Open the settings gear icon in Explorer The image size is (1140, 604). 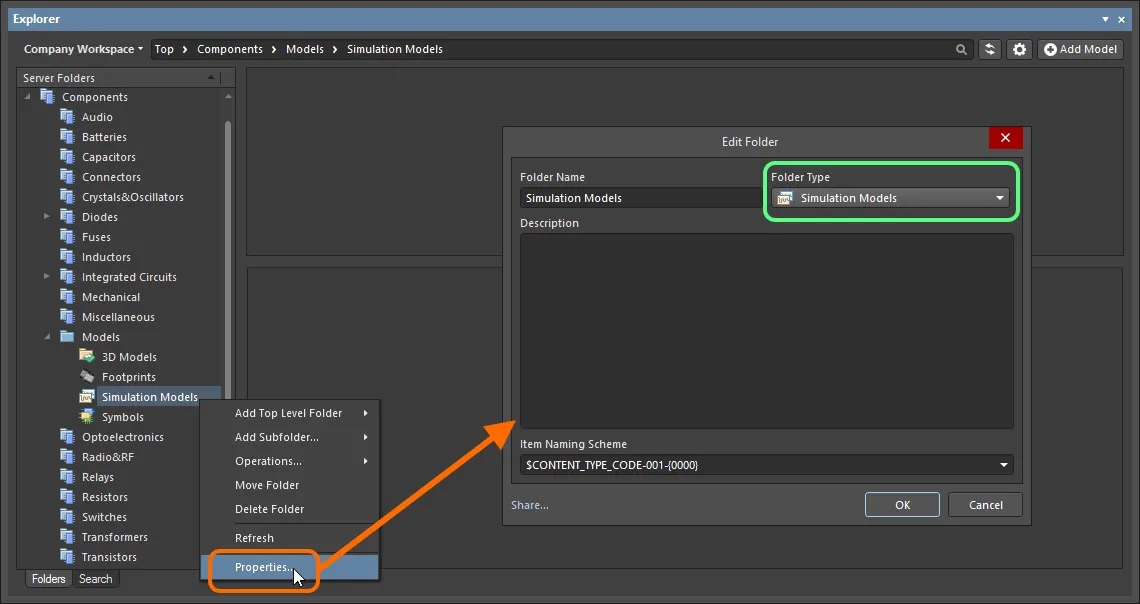1019,49
